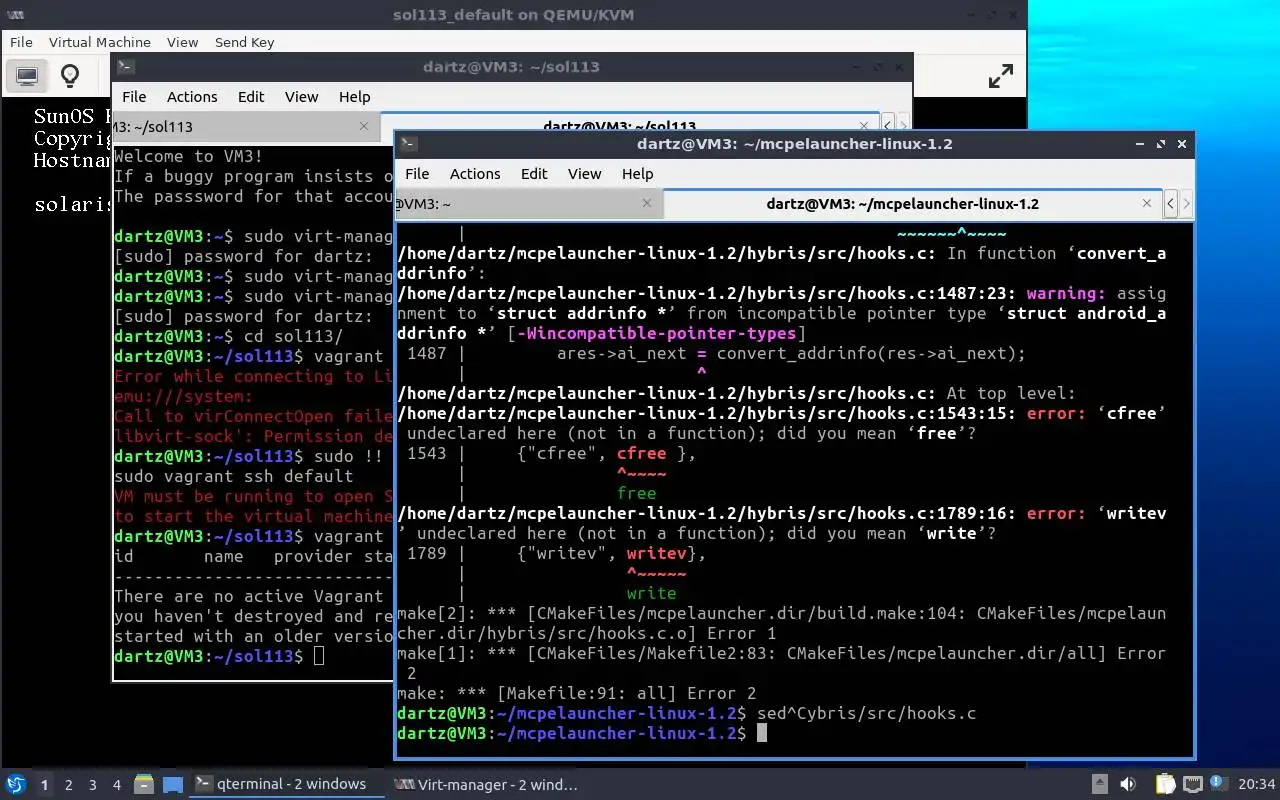Click the mcpelauncher terminal command prompt cursor
Image resolution: width=1280 pixels, height=800 pixels.
click(x=761, y=733)
